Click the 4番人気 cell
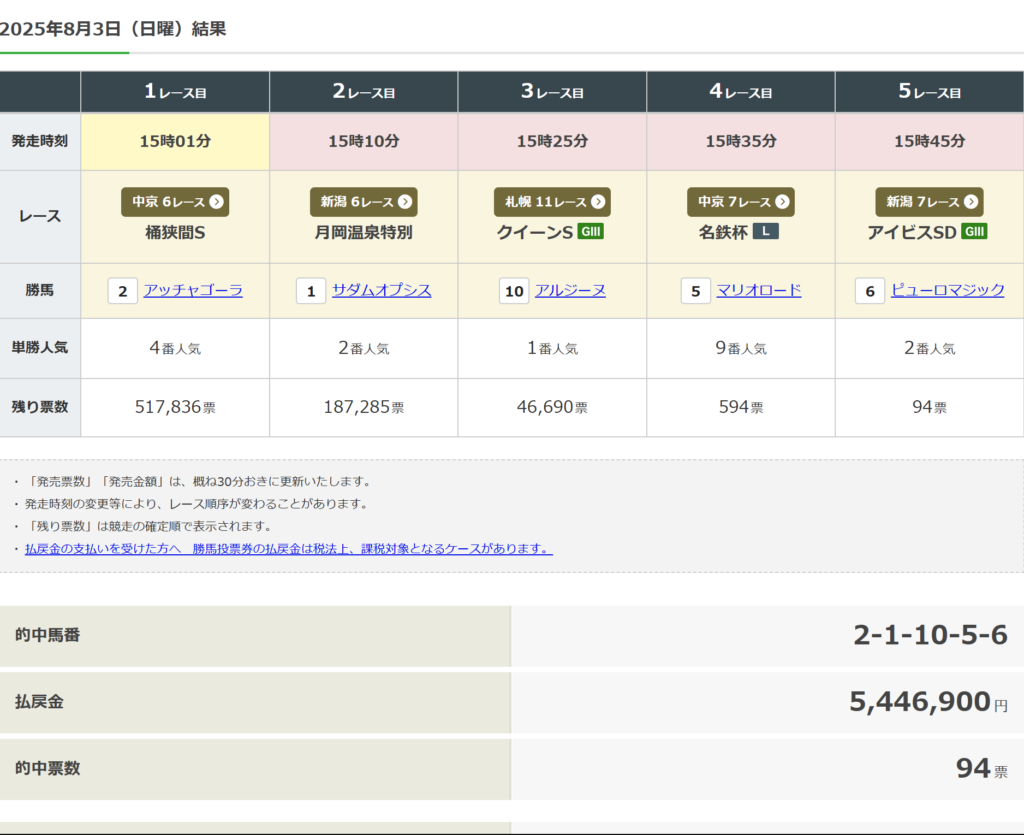Screen dimensions: 1024x835 click(175, 349)
